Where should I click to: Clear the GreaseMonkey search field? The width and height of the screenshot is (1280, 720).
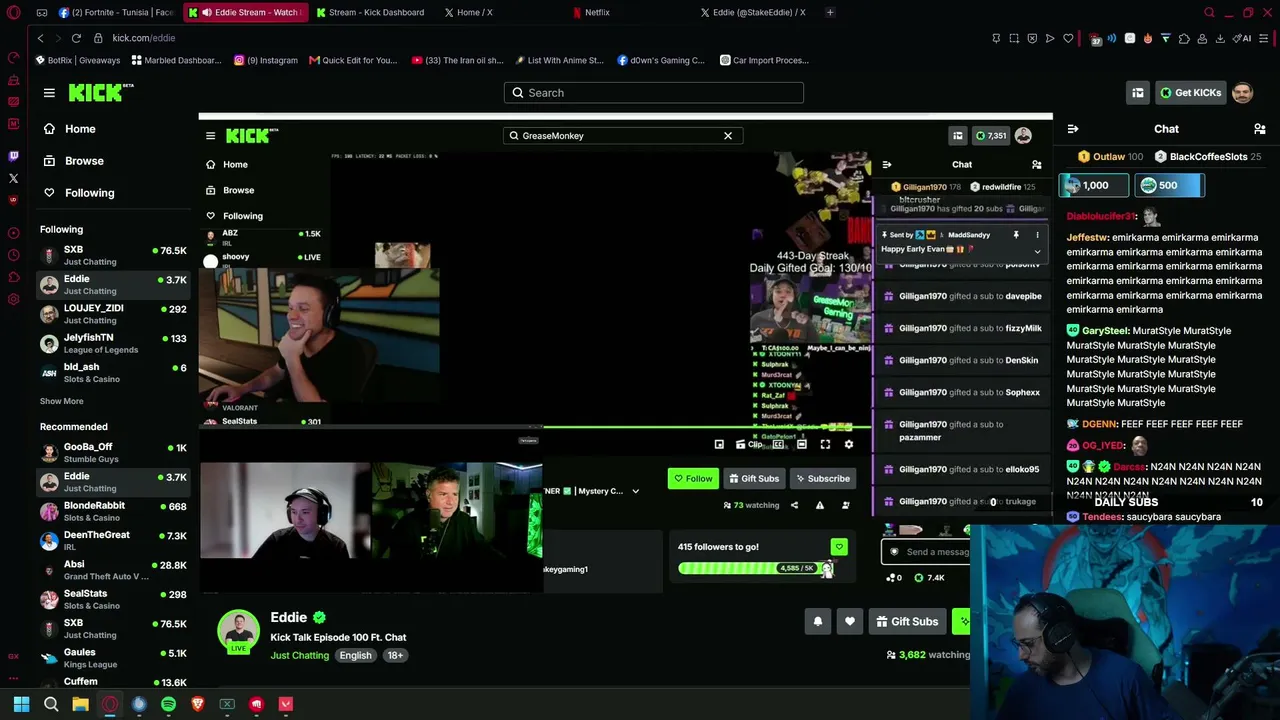tap(728, 136)
